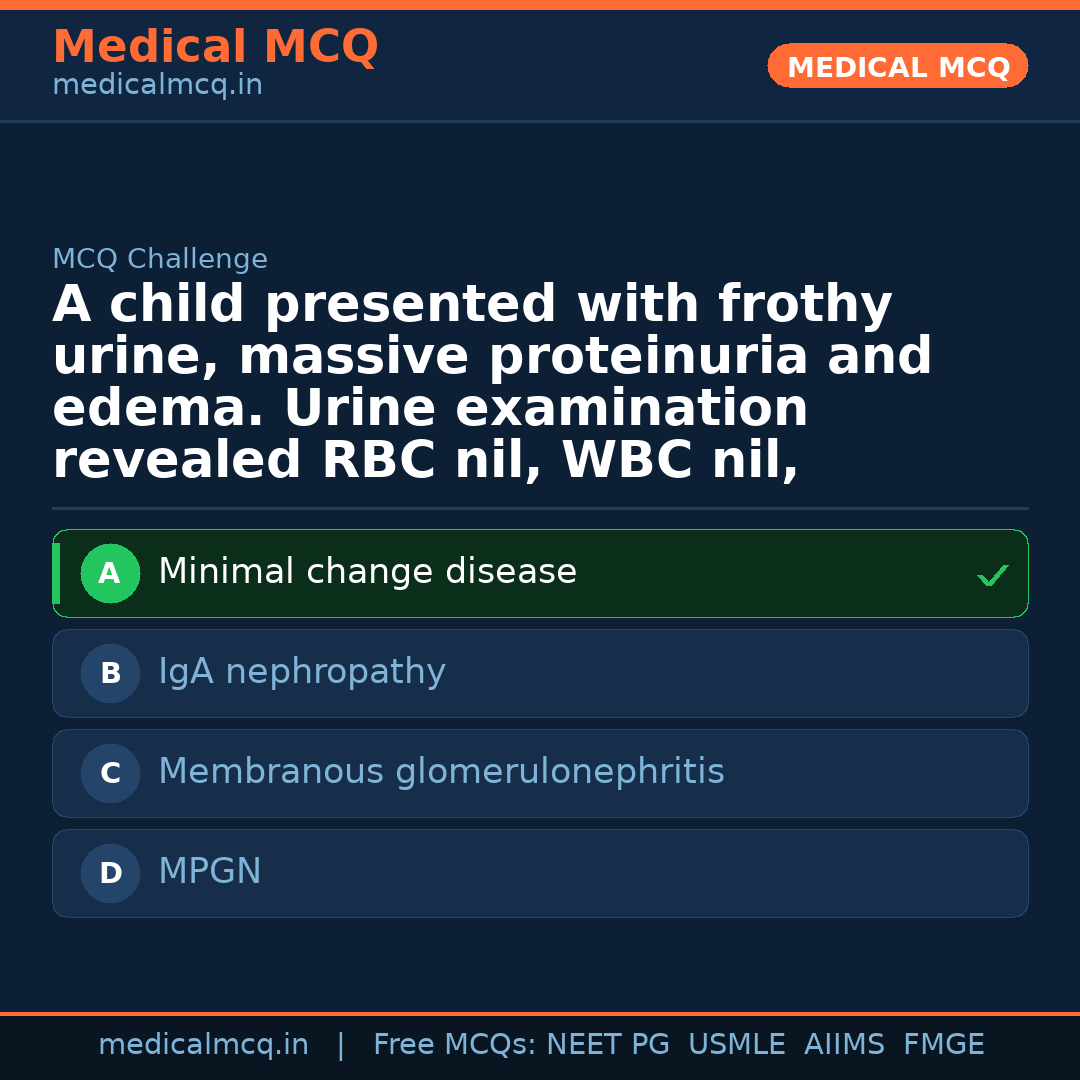1080x1080 pixels.
Task: Click the orange "Medical MCQ" header title
Action: pos(215,47)
